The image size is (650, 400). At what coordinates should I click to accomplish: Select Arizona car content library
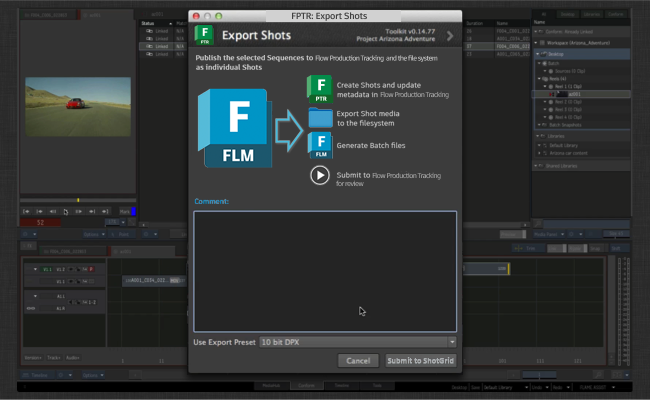(568, 153)
